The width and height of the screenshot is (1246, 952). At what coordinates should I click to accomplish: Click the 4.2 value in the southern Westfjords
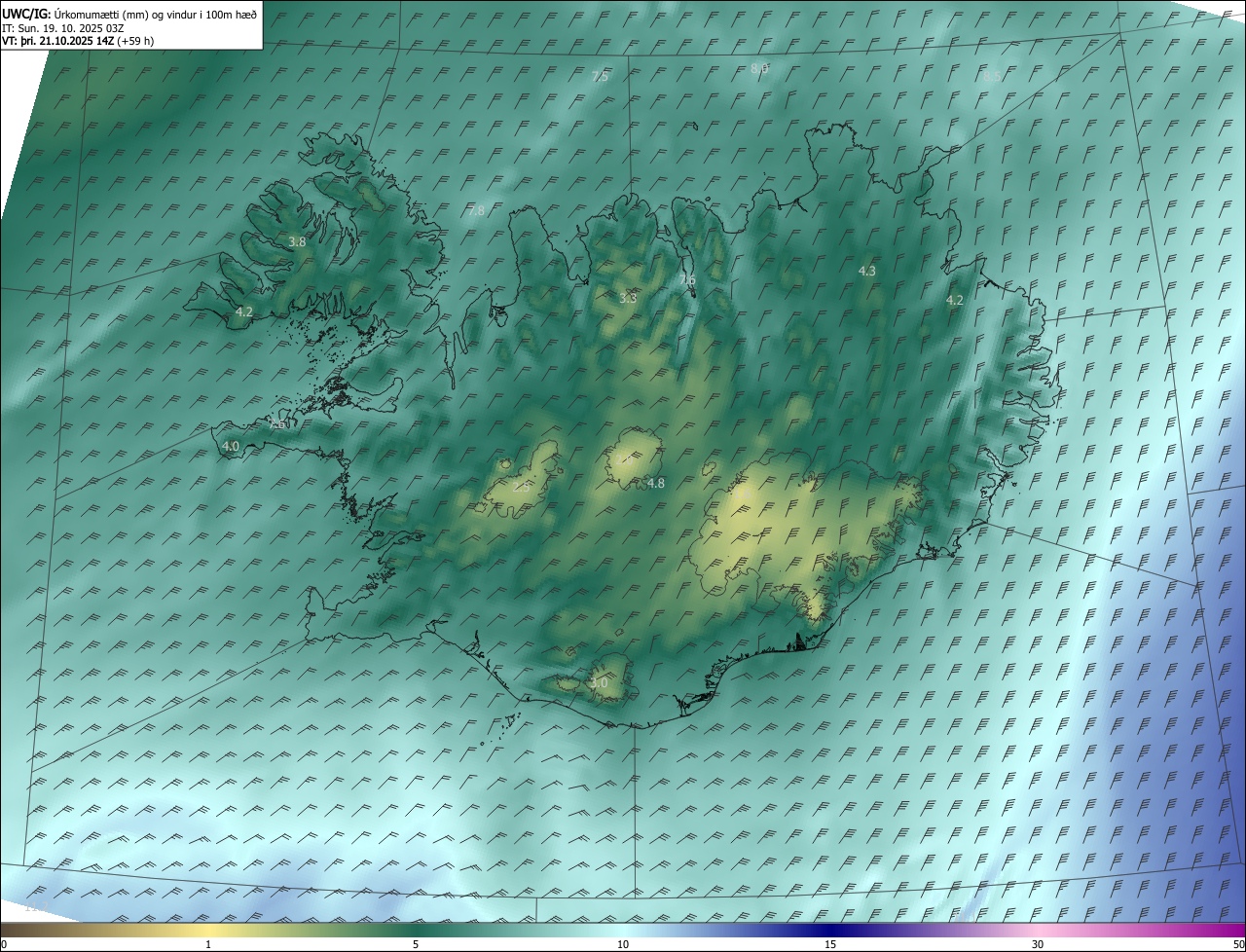pos(244,311)
